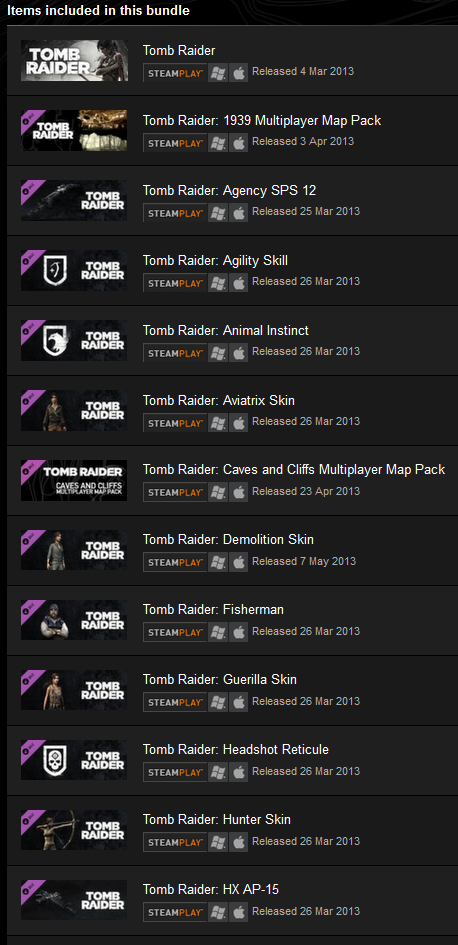458x945 pixels.
Task: Select the Tomb Raider: HX AP-15 title
Action: click(211, 889)
